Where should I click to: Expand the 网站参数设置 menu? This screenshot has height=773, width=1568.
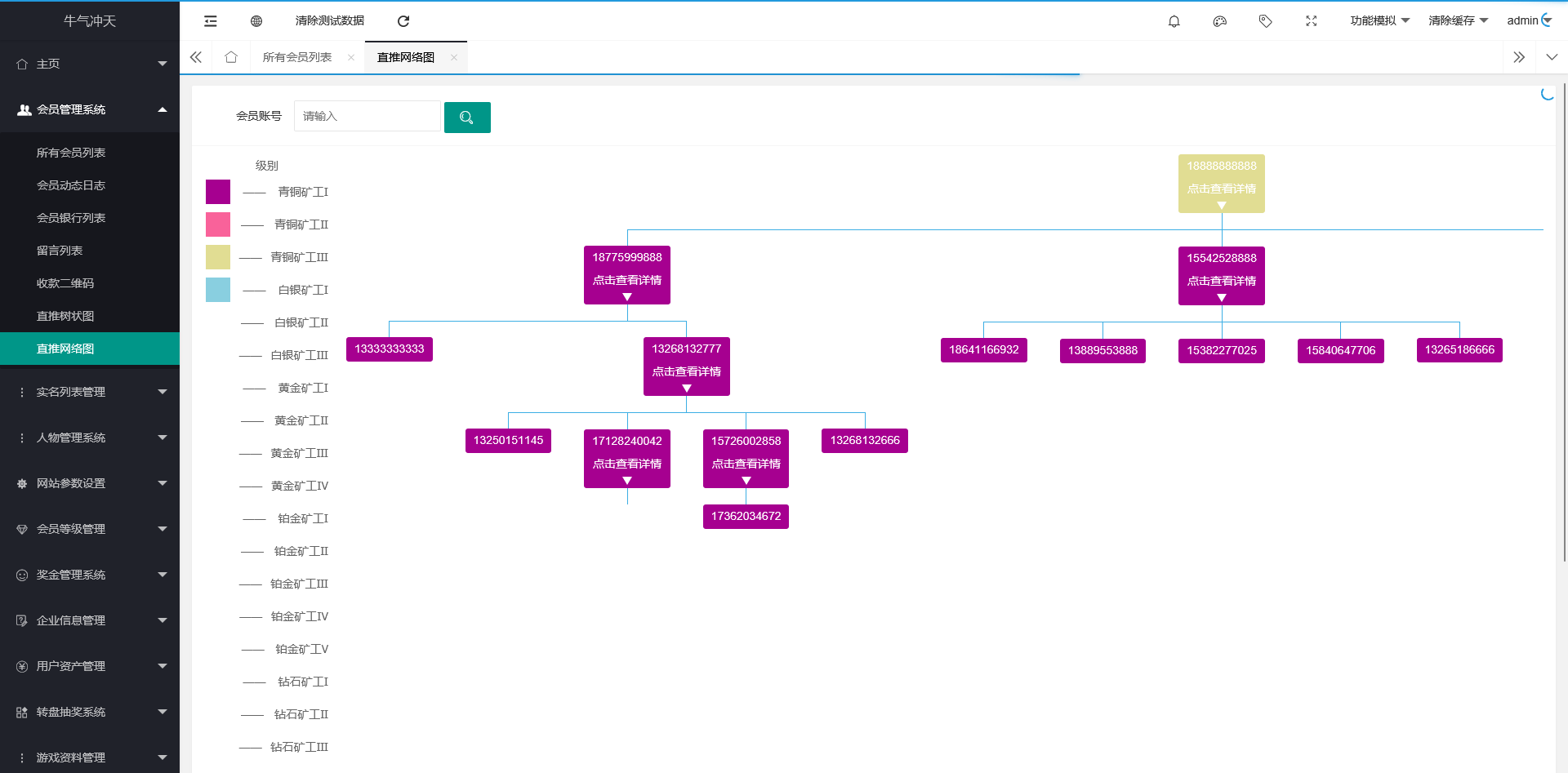90,483
